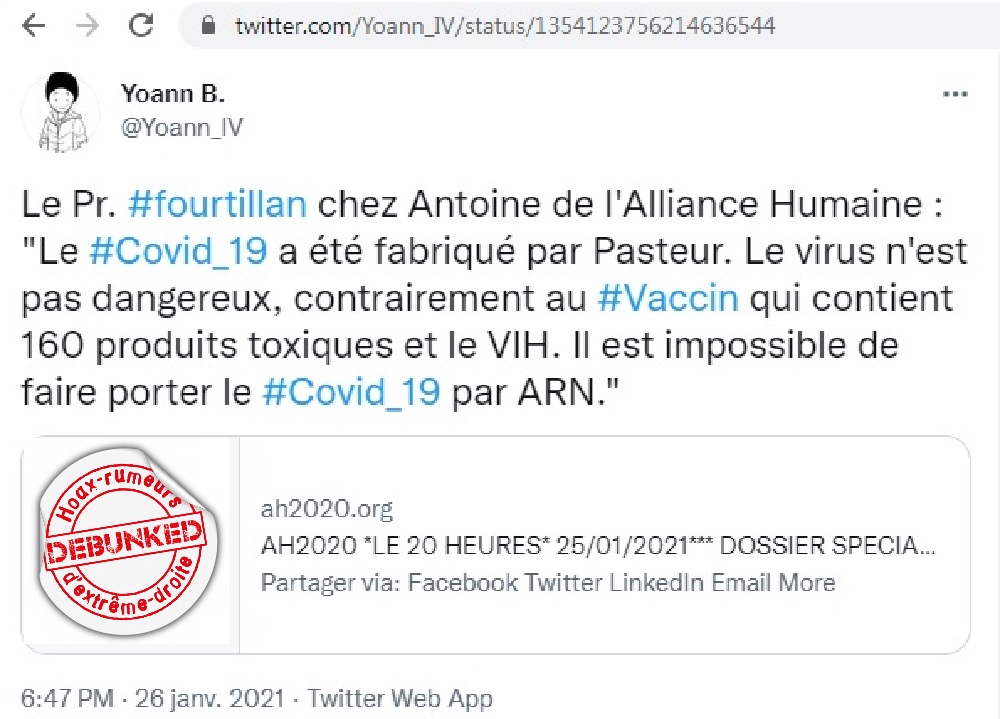Click the @Yoann_IV handle
Screen dimensions: 1000x719
point(182,128)
